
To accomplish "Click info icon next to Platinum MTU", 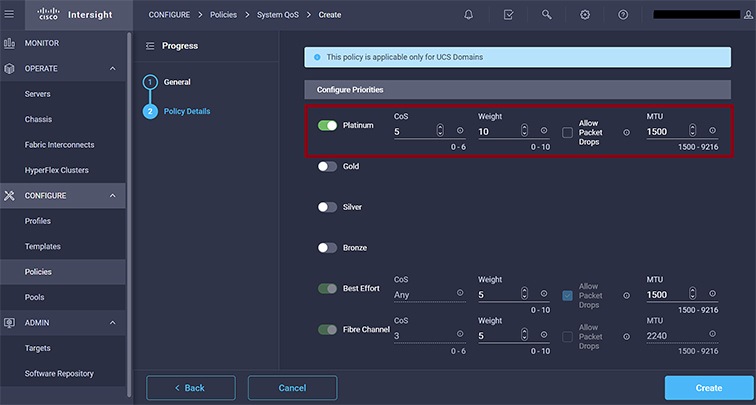I will pos(712,131).
